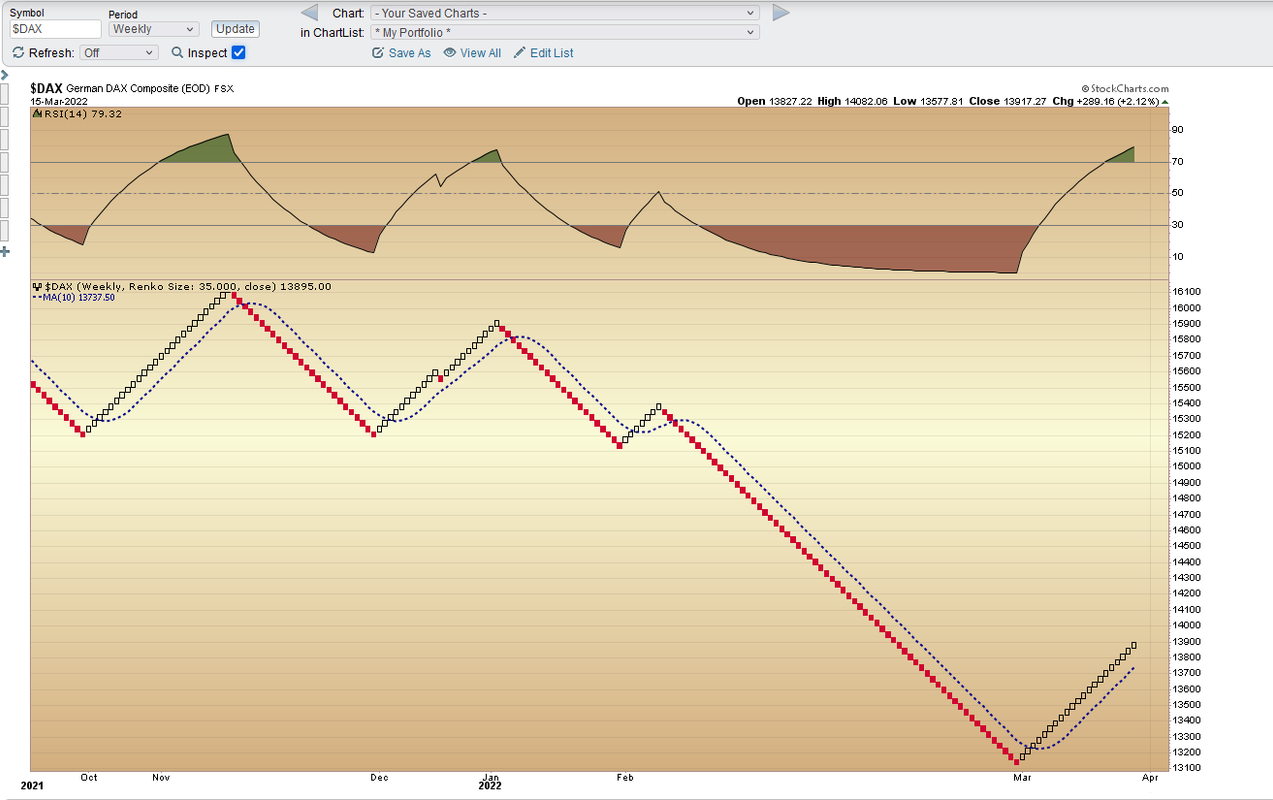Click the 70 level on RSI scale
The image size is (1273, 800).
coord(1178,162)
